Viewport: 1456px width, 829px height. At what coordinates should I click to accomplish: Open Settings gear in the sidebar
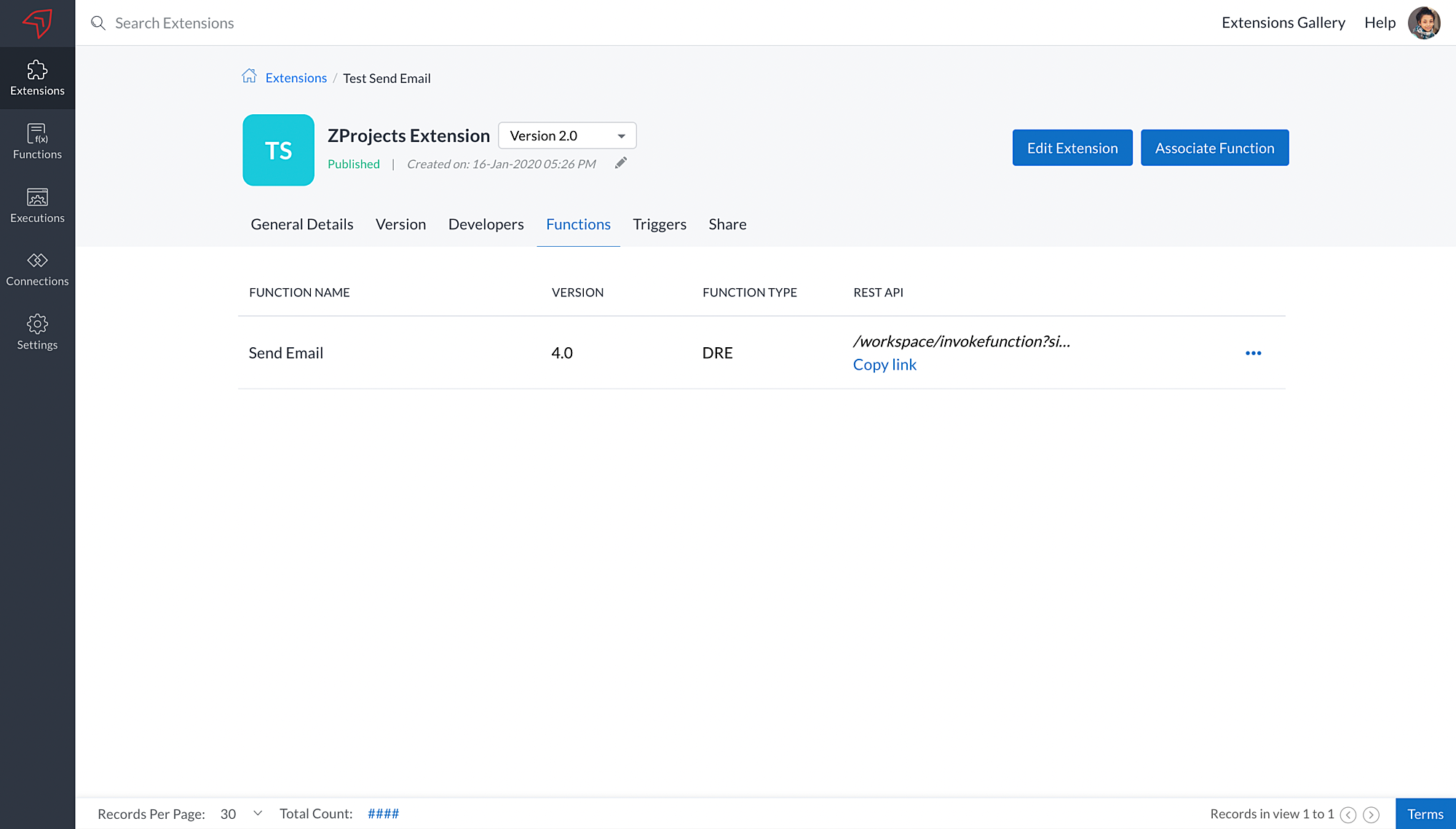click(x=37, y=332)
